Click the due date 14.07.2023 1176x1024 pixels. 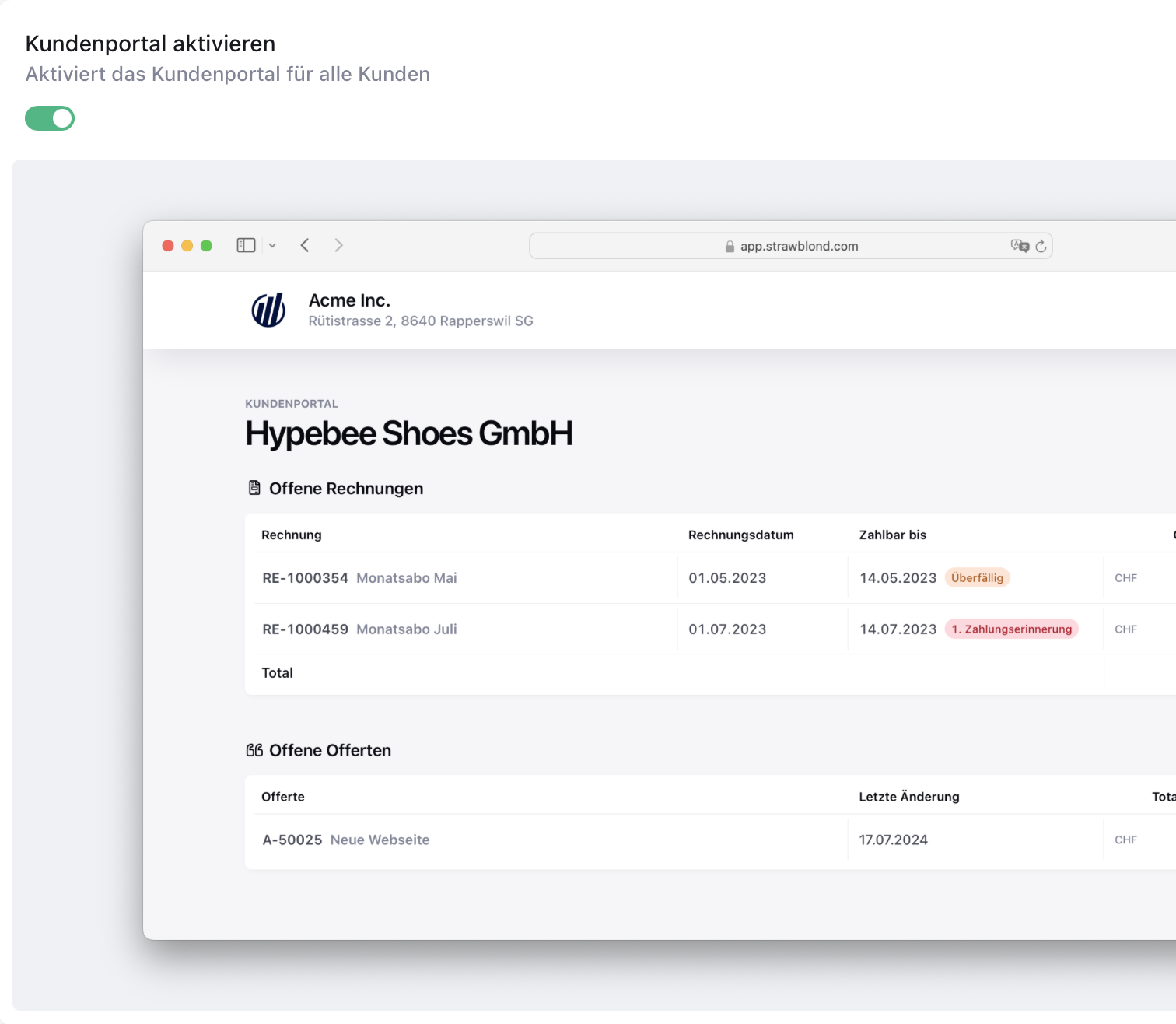898,629
